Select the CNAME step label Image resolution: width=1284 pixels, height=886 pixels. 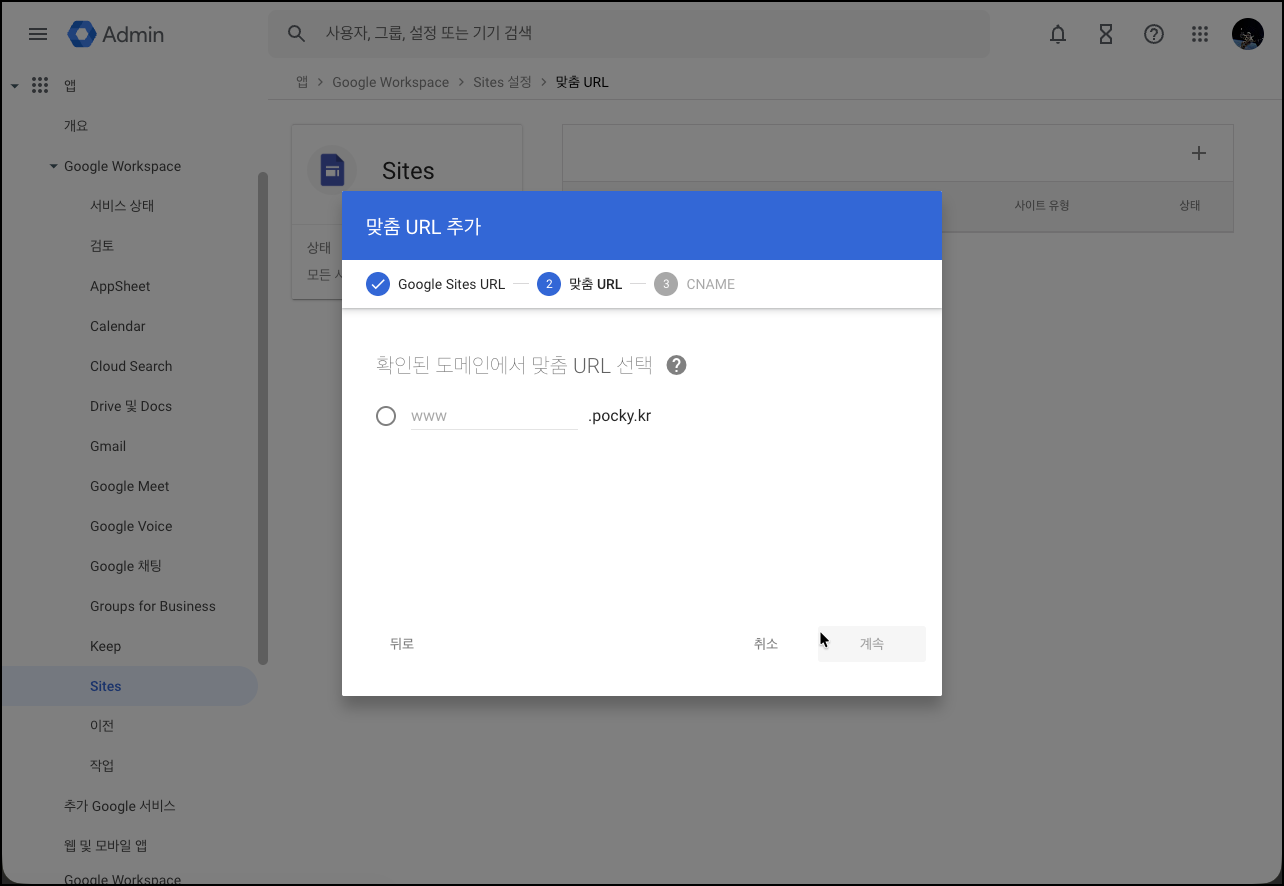tap(711, 284)
